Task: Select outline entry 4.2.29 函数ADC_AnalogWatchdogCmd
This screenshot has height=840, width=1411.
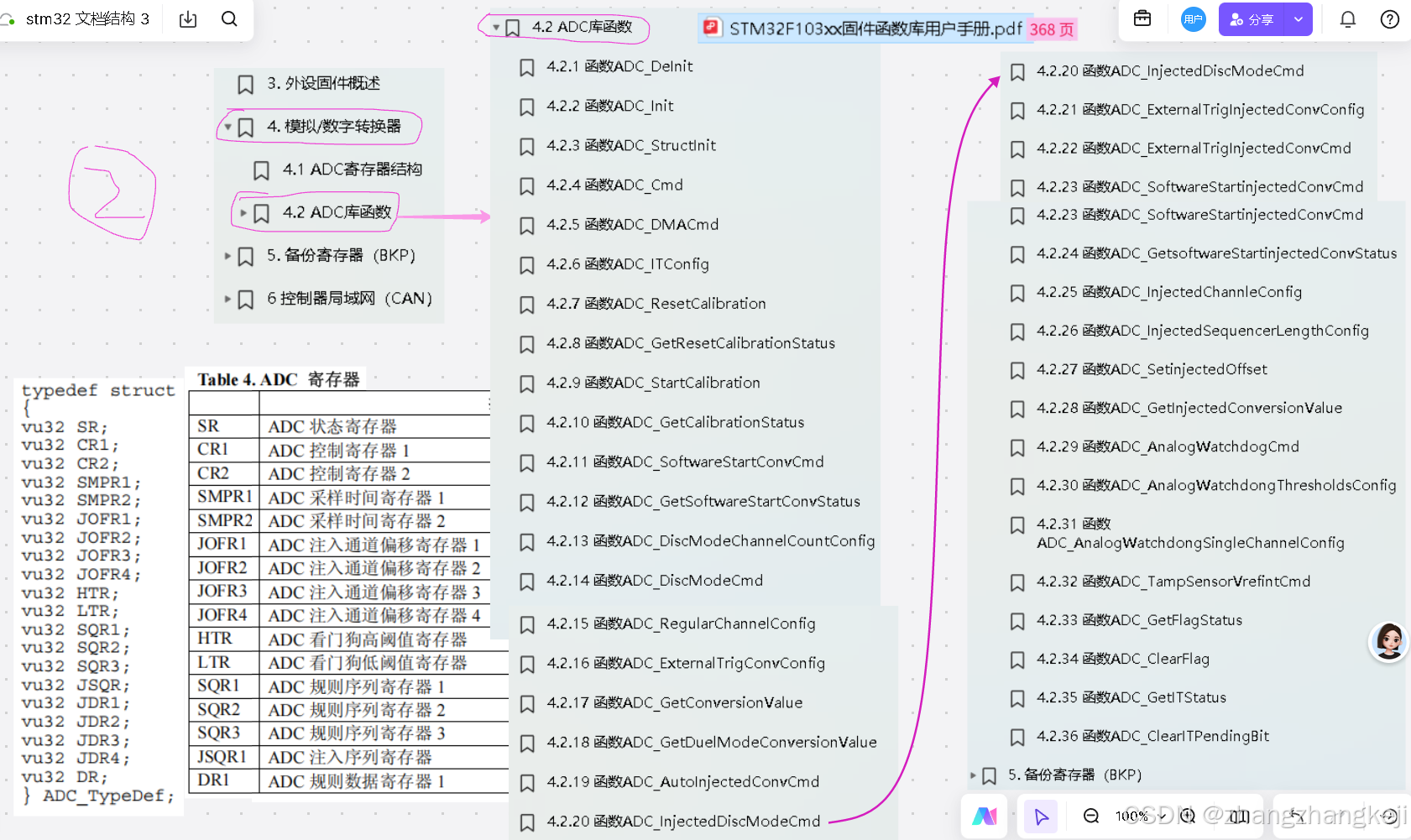Action: 1168,446
